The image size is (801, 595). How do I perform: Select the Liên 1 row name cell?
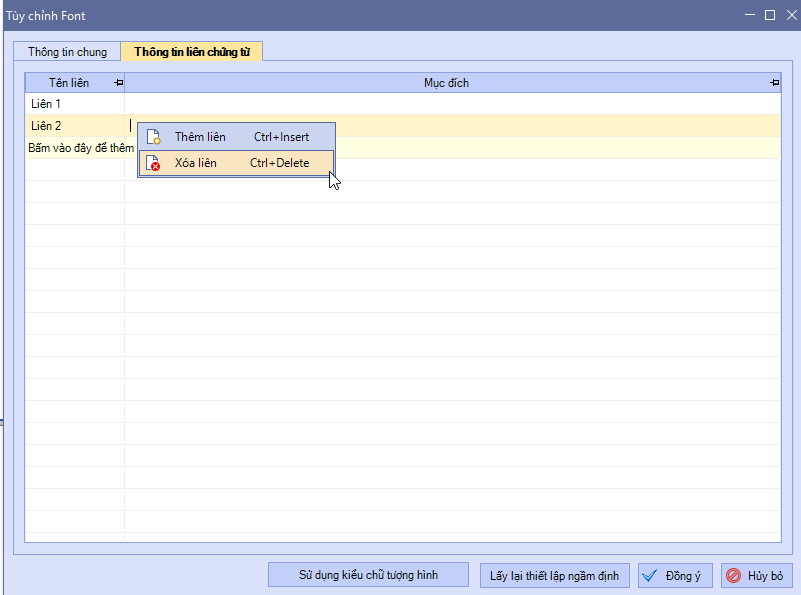click(x=74, y=104)
